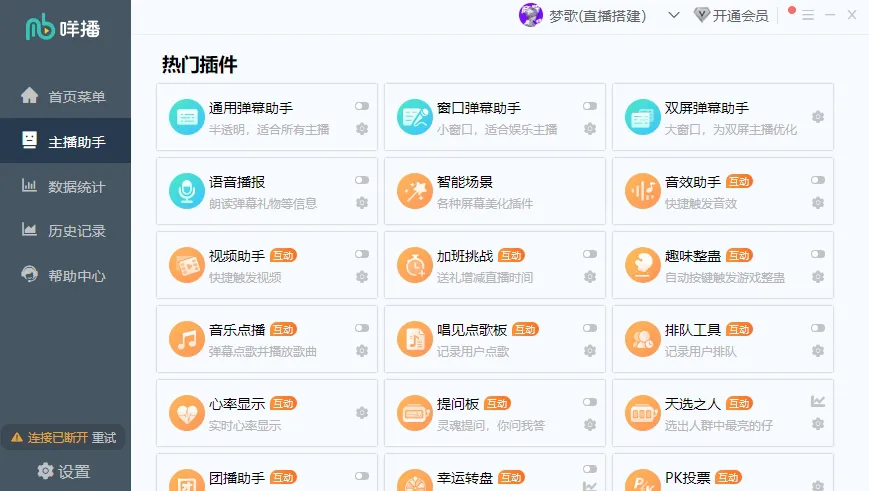869x491 pixels.
Task: Open the hamburger menu icon in title bar
Action: [x=808, y=16]
